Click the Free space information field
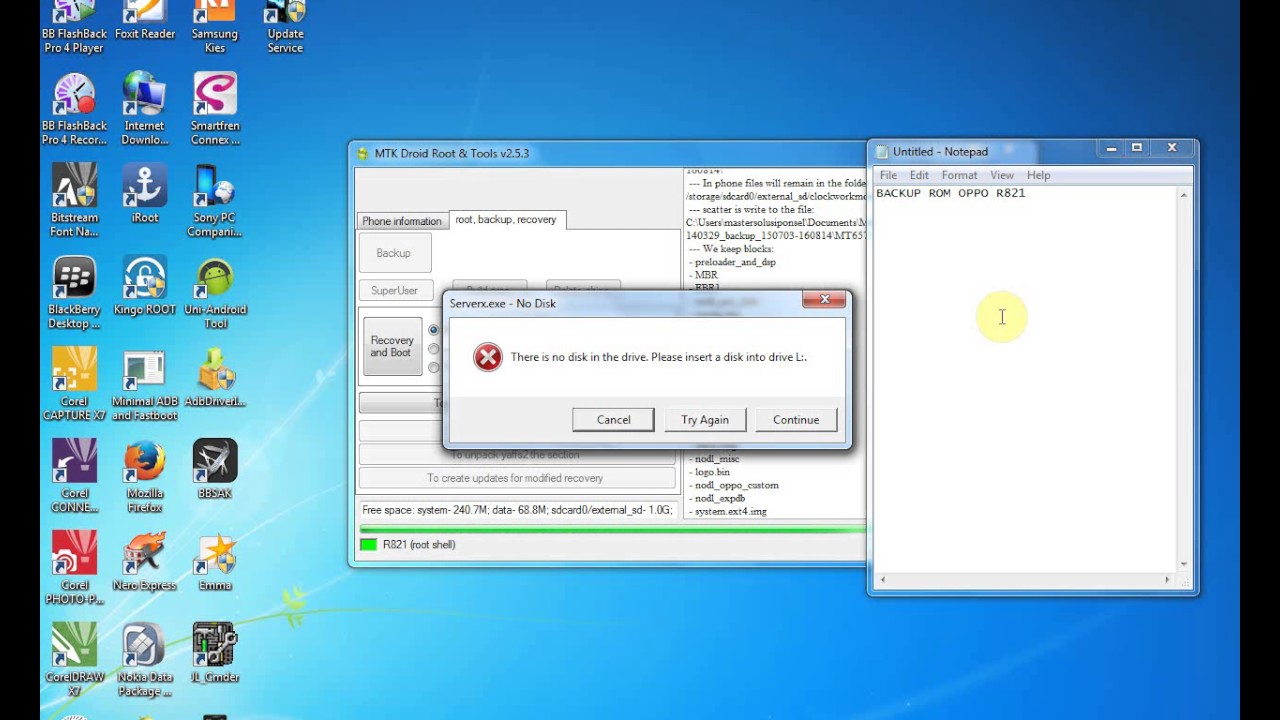Screen dimensions: 1280x720 pyautogui.click(x=518, y=510)
